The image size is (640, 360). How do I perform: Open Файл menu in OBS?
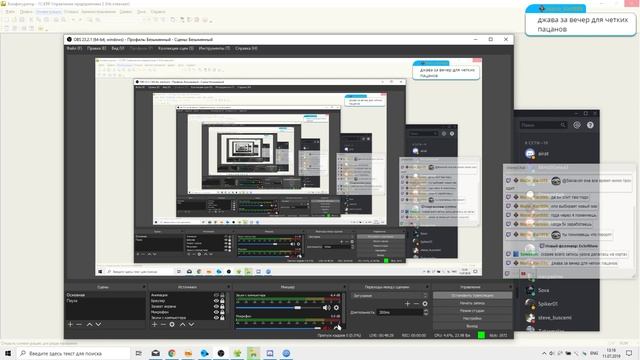point(74,49)
